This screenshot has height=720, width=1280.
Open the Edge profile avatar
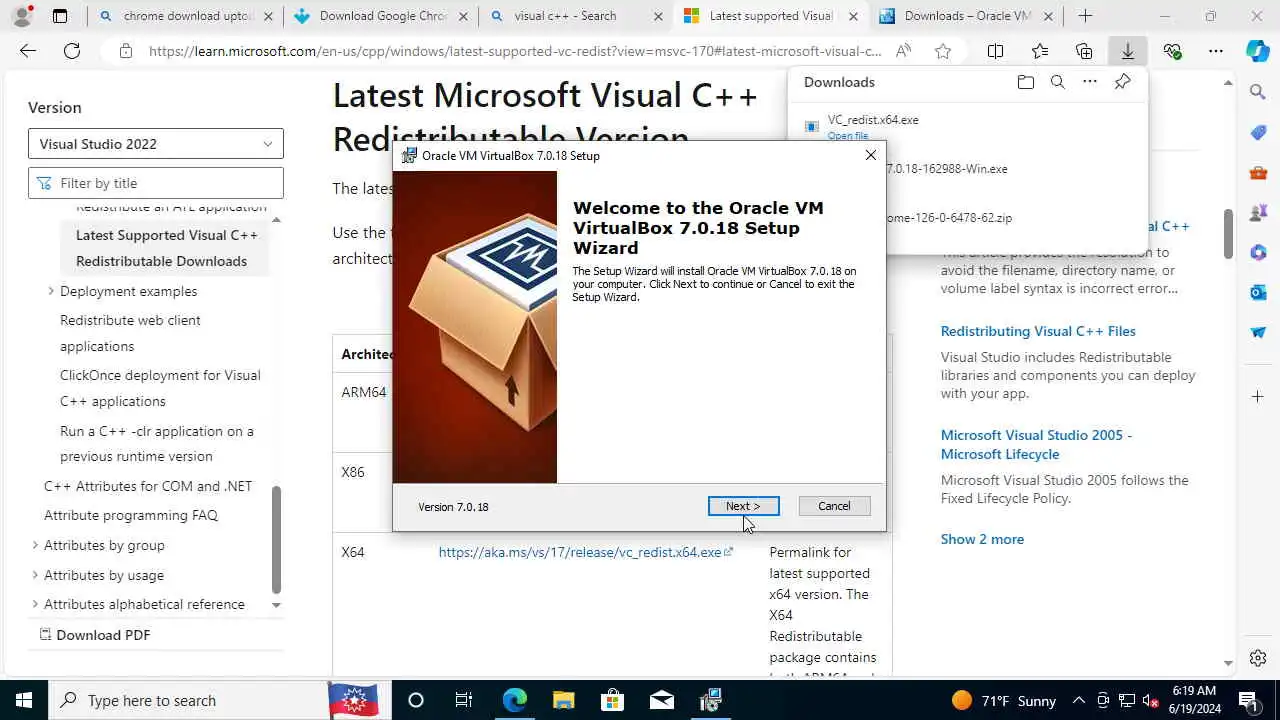tap(22, 16)
